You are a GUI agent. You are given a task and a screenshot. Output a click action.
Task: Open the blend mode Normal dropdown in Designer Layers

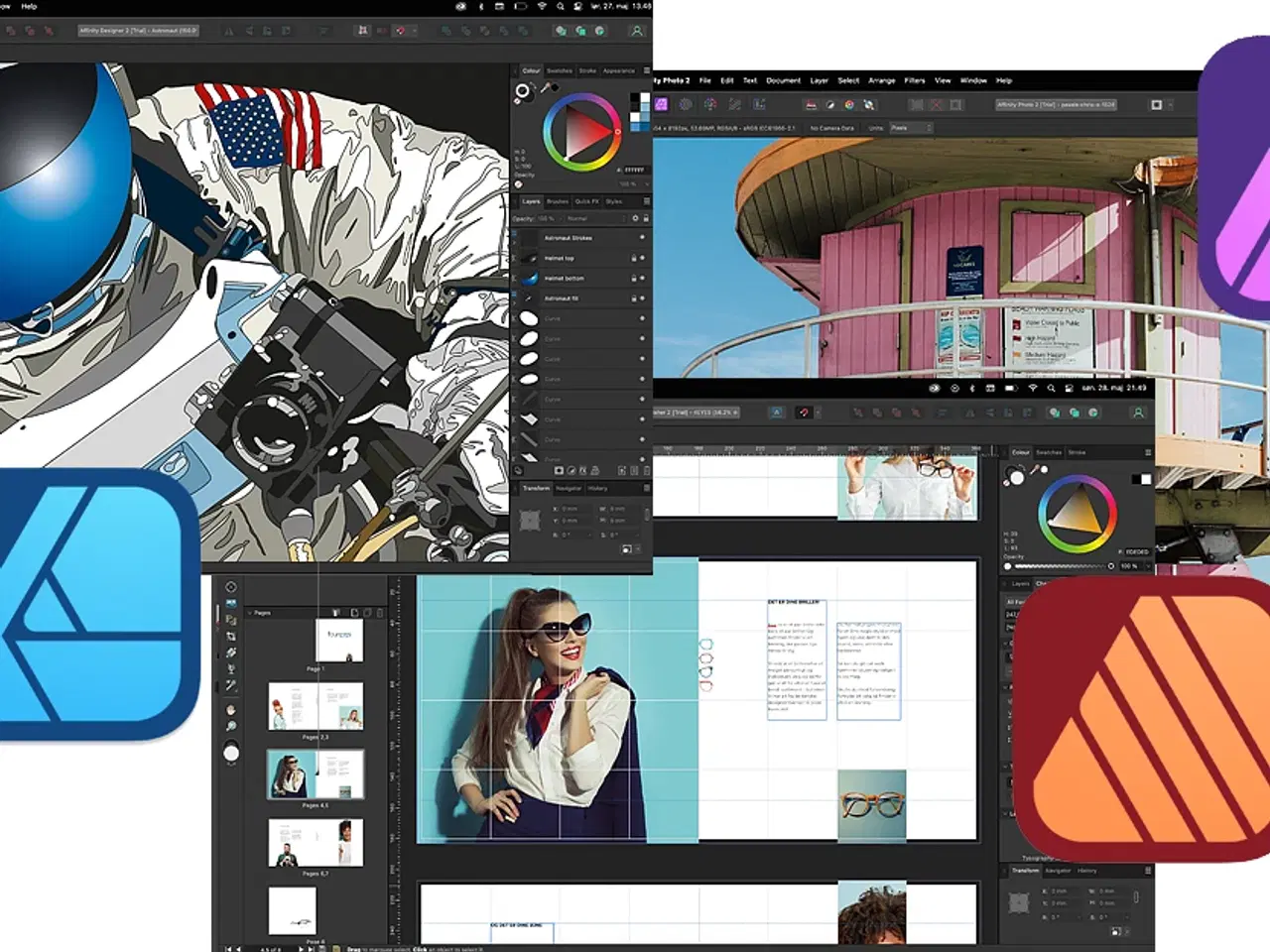coord(593,218)
